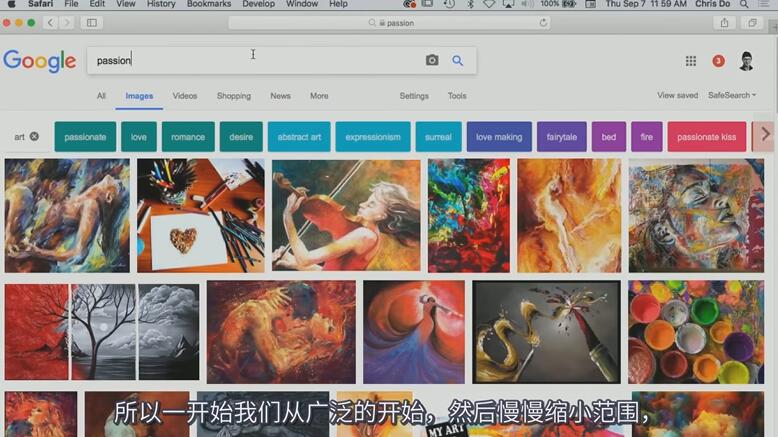Select the 'romance' suggestion chip
This screenshot has height=437, width=778.
(x=188, y=136)
